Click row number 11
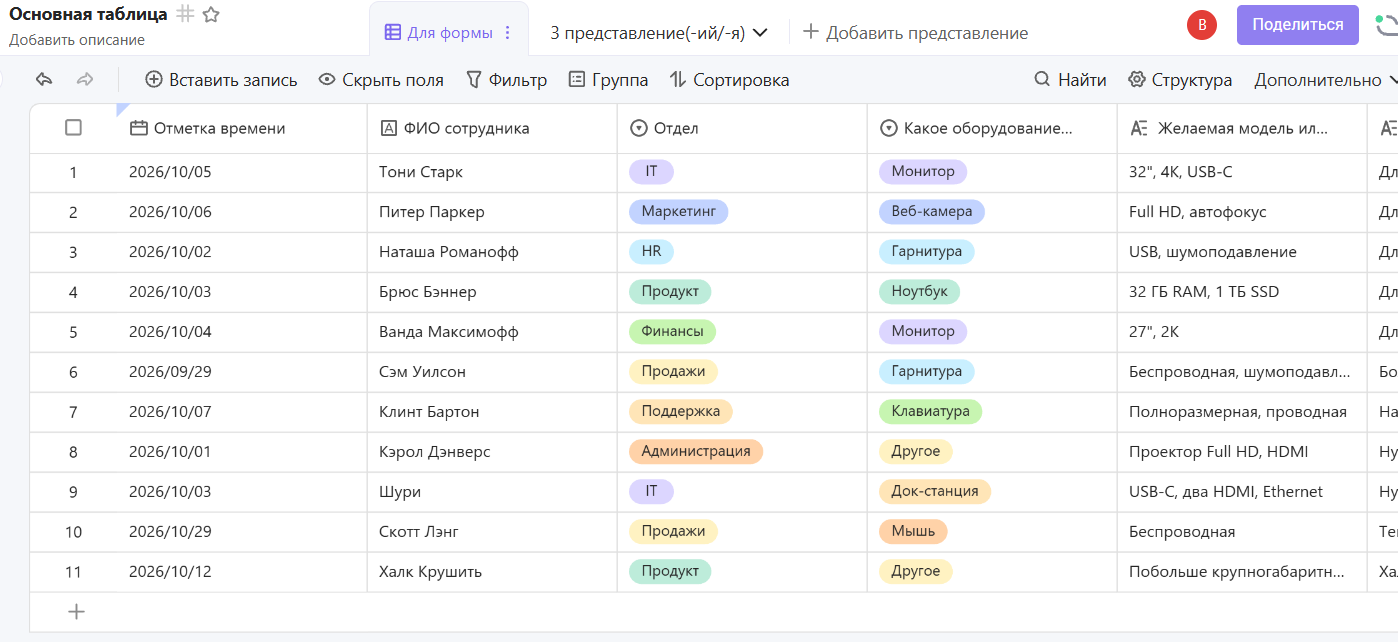This screenshot has width=1398, height=642. coord(73,572)
